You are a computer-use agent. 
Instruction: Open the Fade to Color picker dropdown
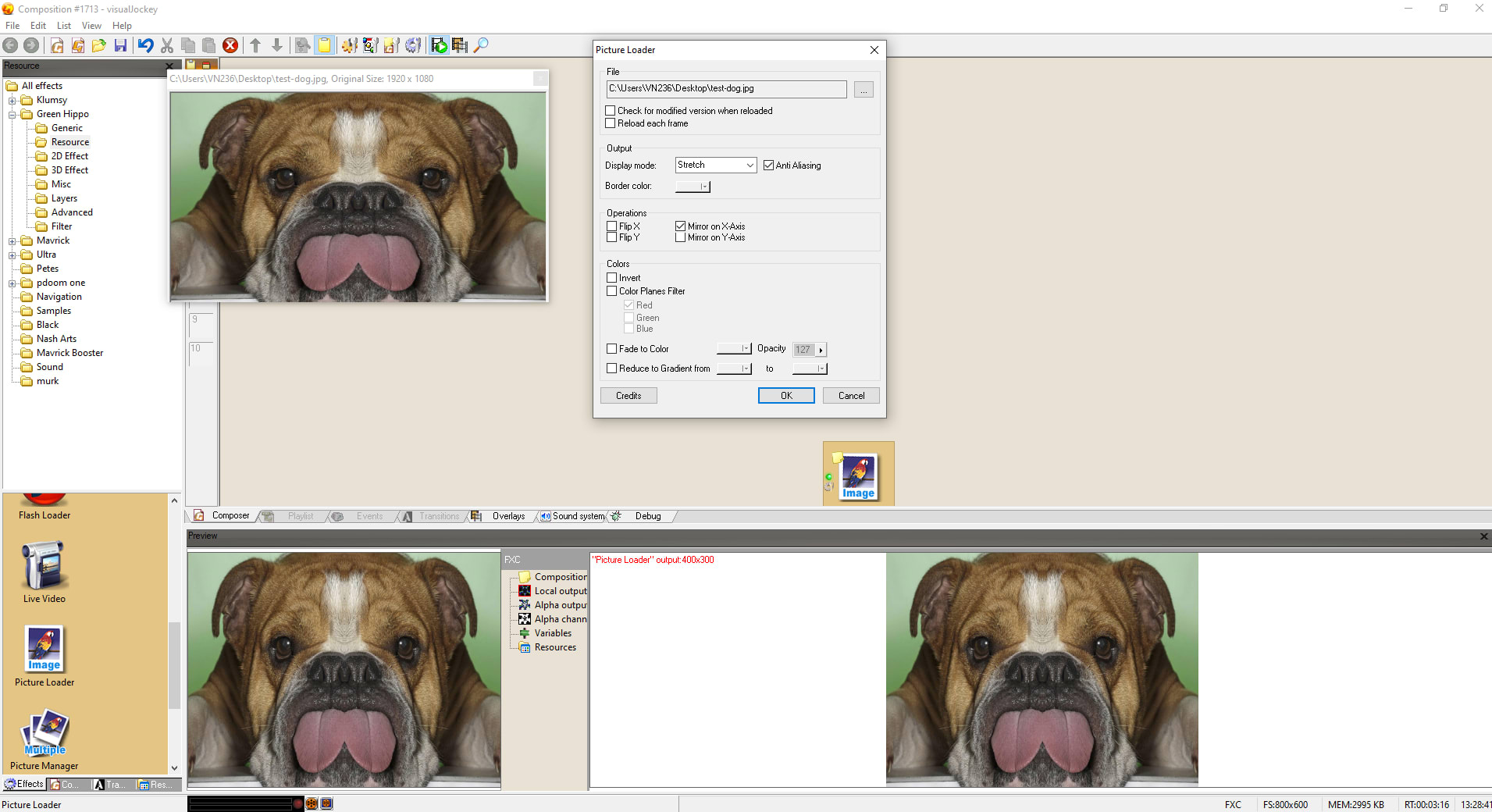734,349
